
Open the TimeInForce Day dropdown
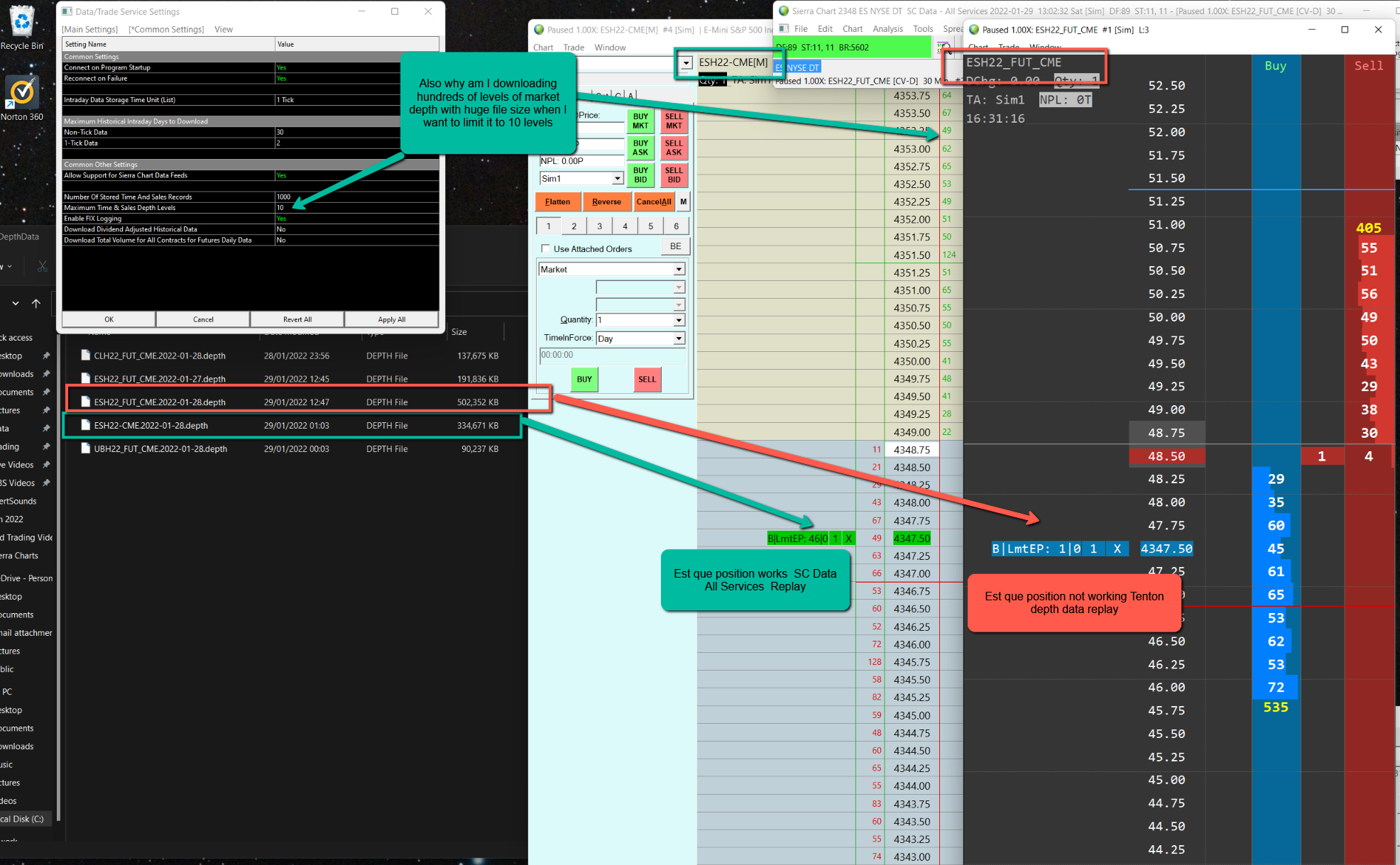click(679, 338)
